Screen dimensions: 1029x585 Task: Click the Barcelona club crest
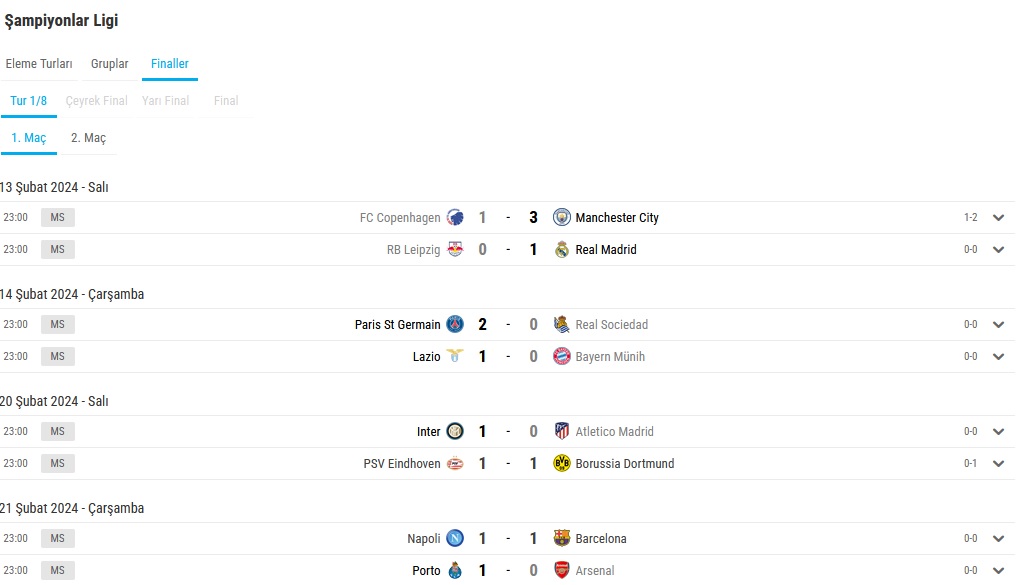tap(561, 538)
